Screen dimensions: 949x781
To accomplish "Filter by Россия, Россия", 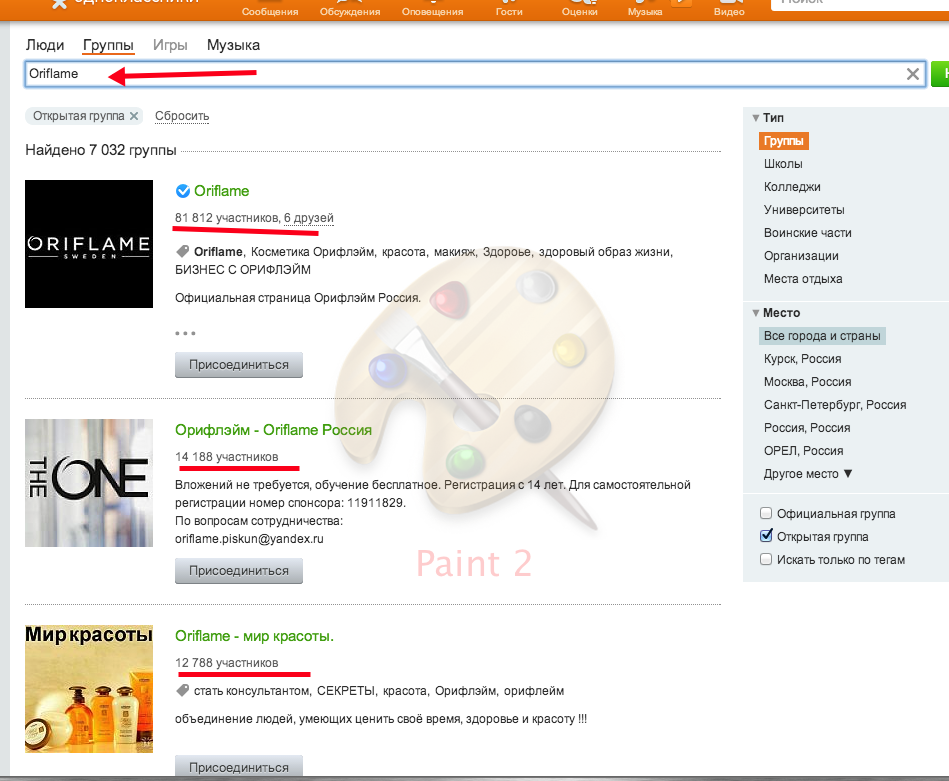I will tap(807, 428).
